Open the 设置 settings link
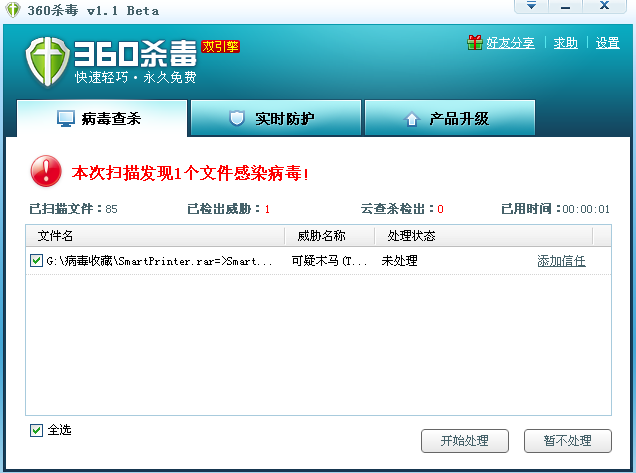The width and height of the screenshot is (636, 473). 607,43
